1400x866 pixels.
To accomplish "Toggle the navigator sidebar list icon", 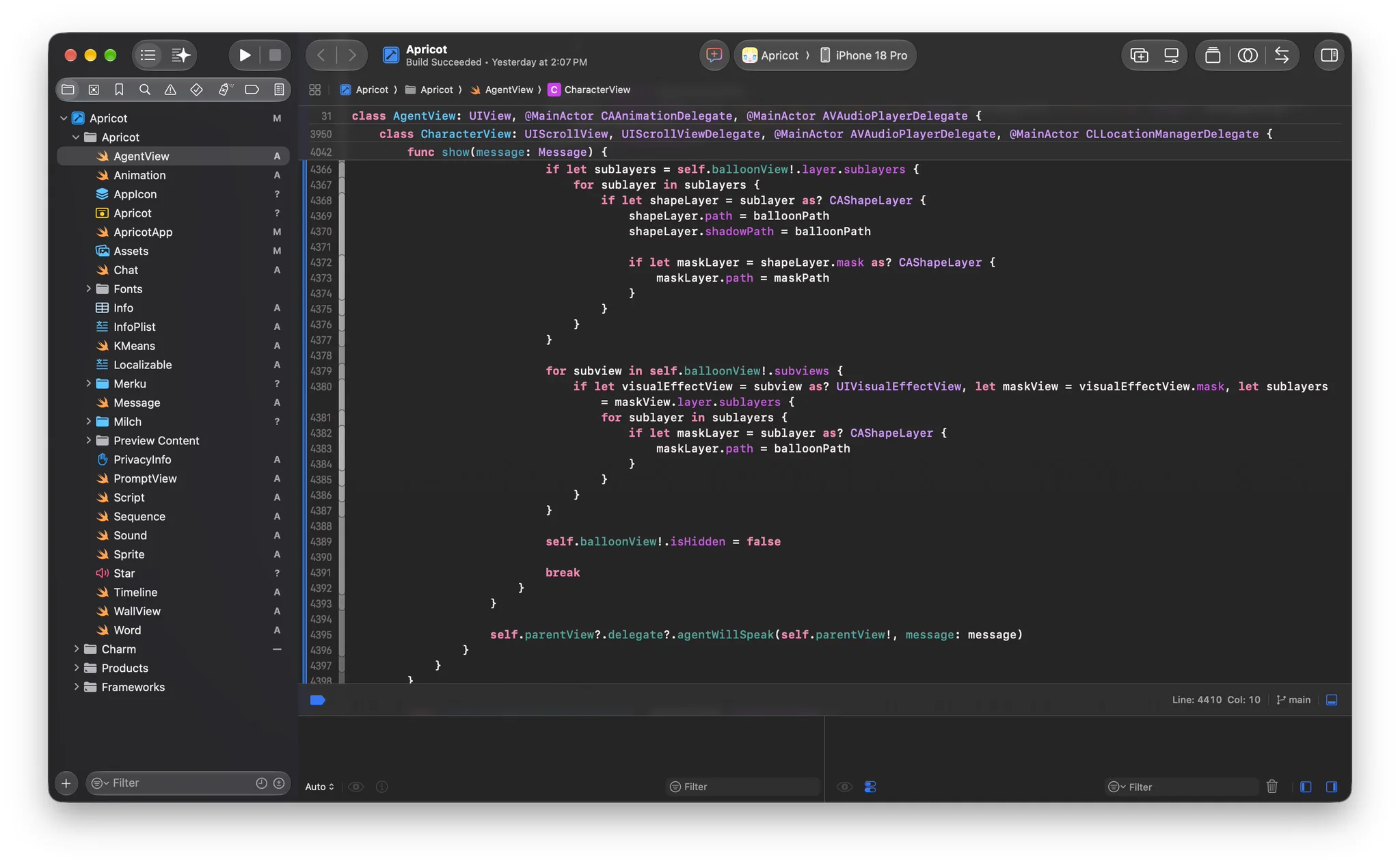I will coord(148,55).
